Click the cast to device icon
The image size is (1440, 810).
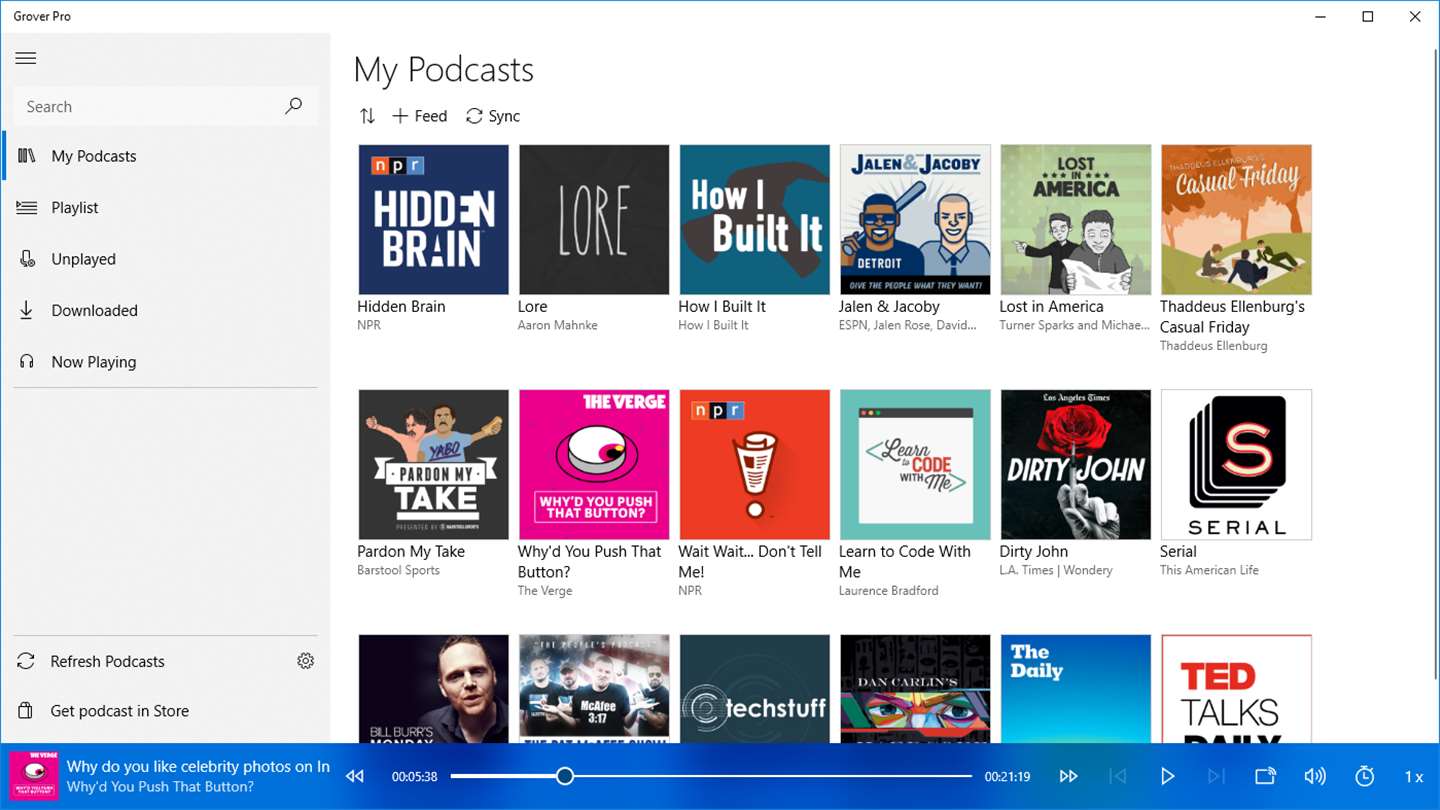pyautogui.click(x=1266, y=776)
